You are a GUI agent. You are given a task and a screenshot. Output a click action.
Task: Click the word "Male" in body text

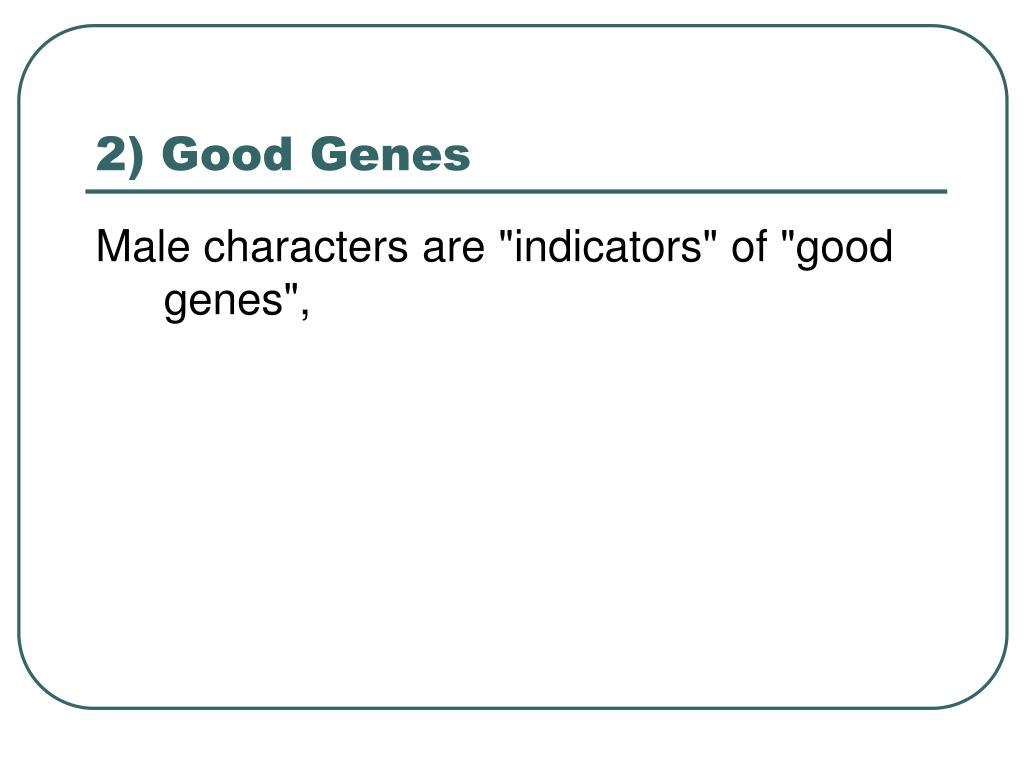[x=142, y=246]
